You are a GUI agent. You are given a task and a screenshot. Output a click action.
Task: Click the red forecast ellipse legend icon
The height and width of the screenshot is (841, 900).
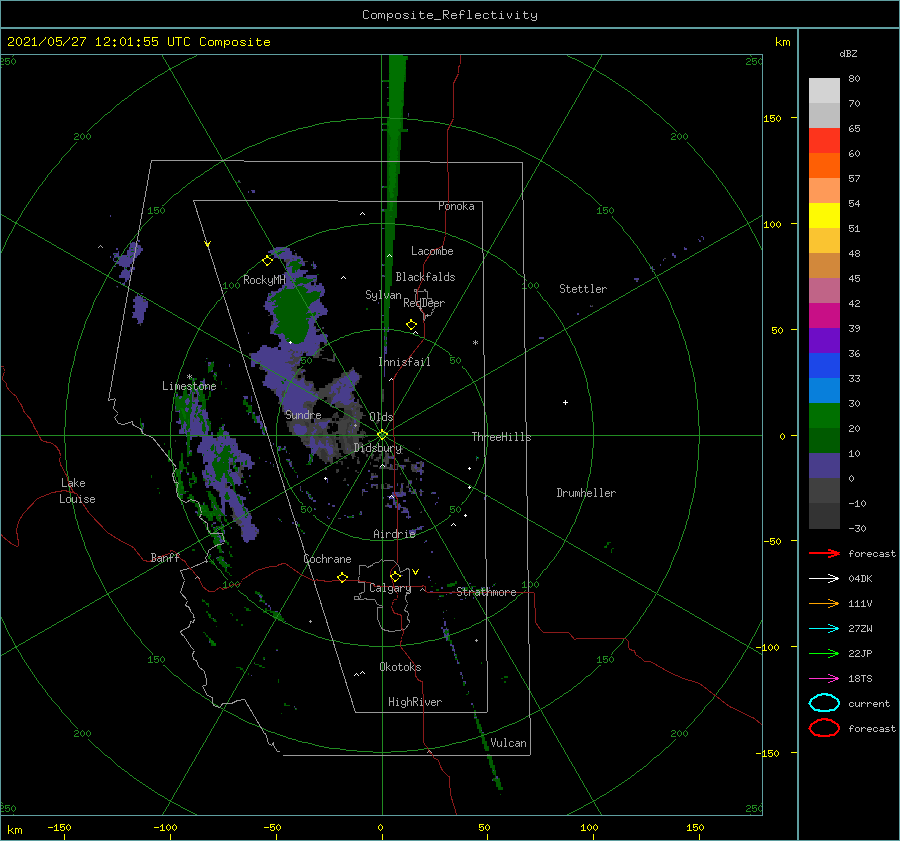point(824,728)
